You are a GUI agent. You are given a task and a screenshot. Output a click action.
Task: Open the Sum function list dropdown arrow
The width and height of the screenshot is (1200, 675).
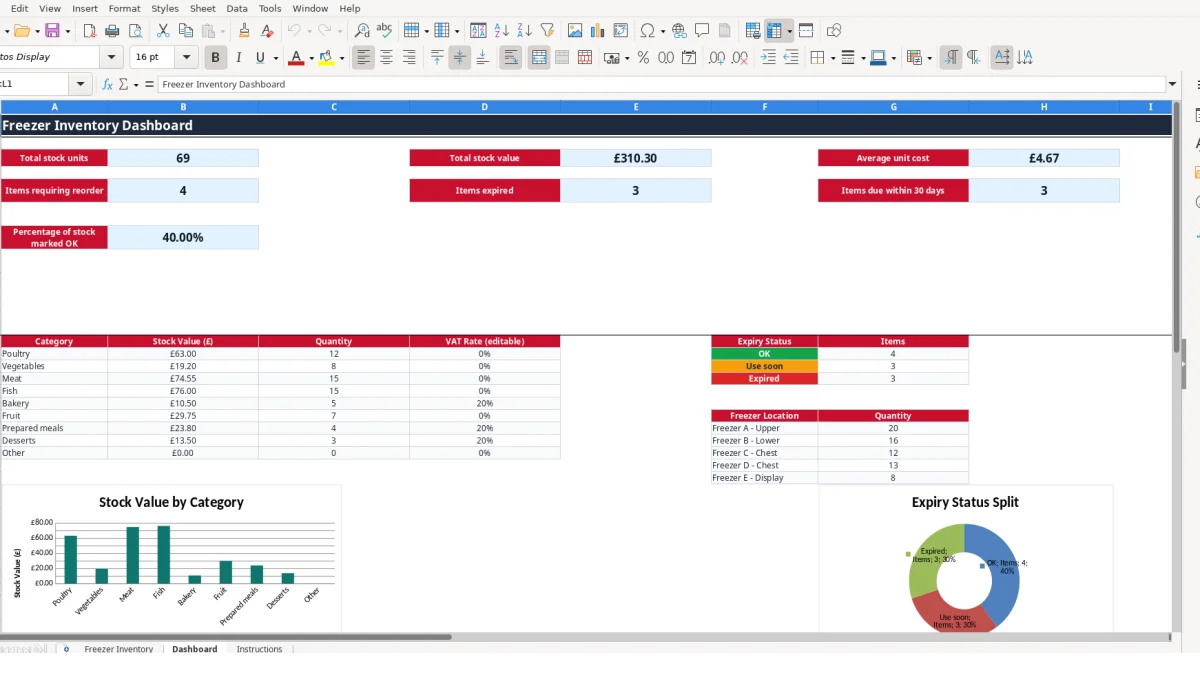coord(136,85)
